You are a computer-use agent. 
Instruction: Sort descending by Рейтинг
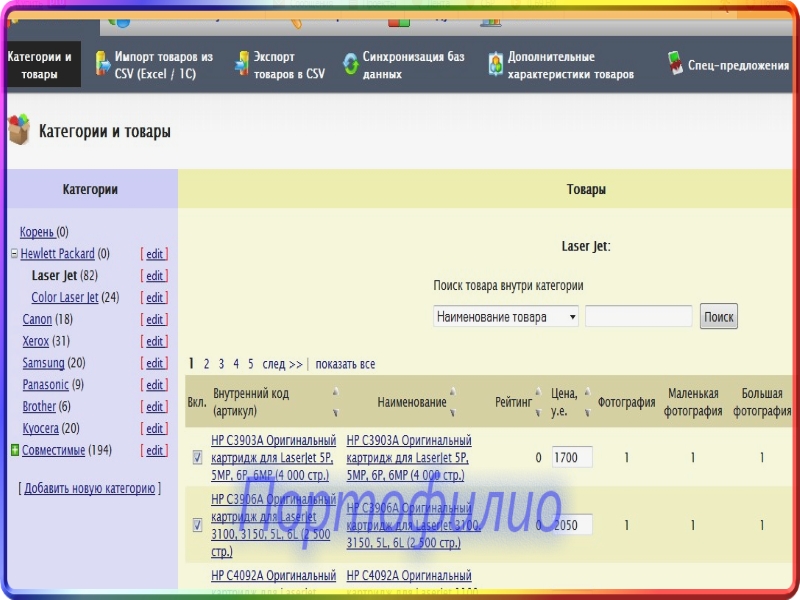(538, 412)
